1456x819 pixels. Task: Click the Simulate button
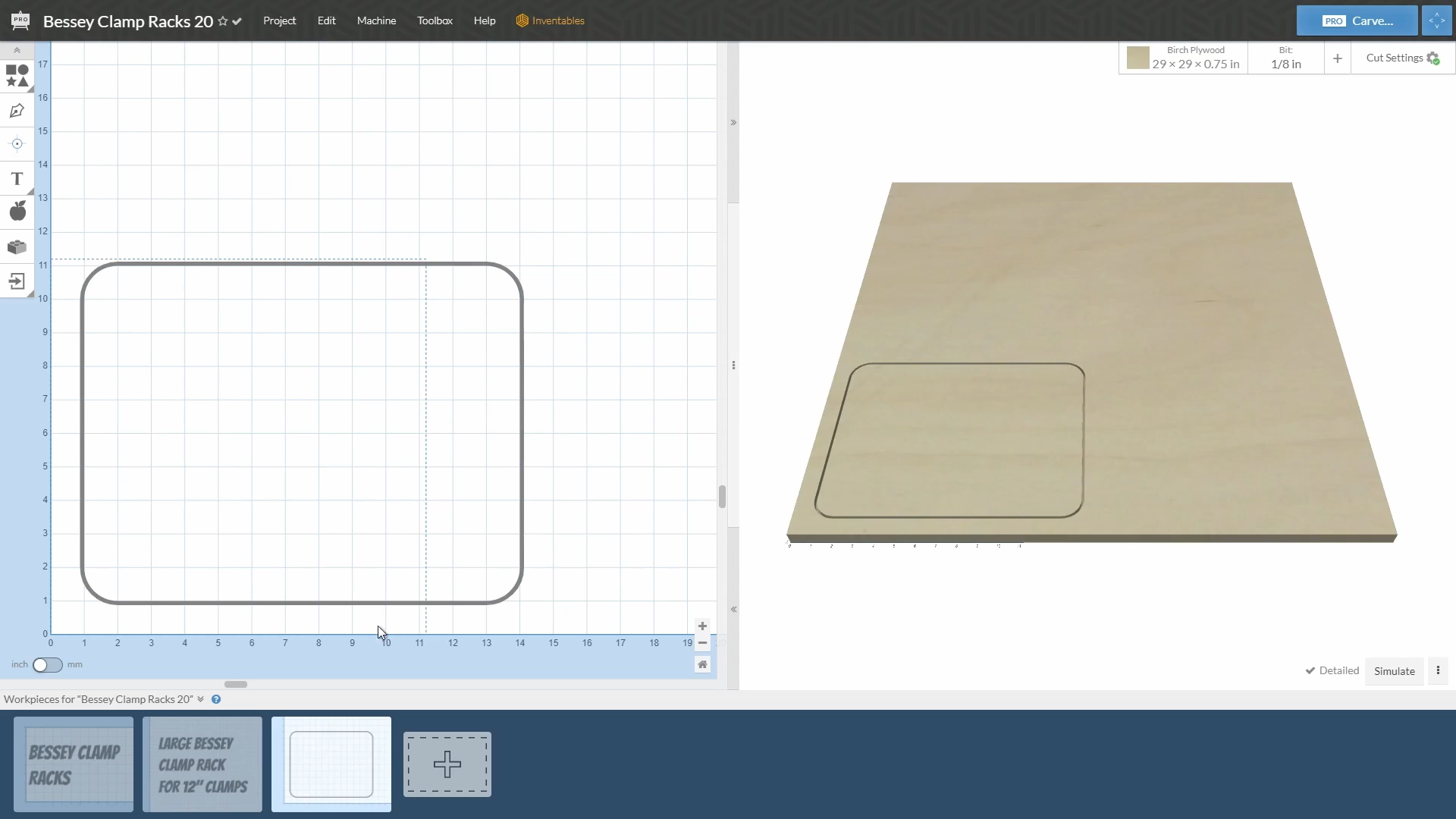pos(1394,671)
